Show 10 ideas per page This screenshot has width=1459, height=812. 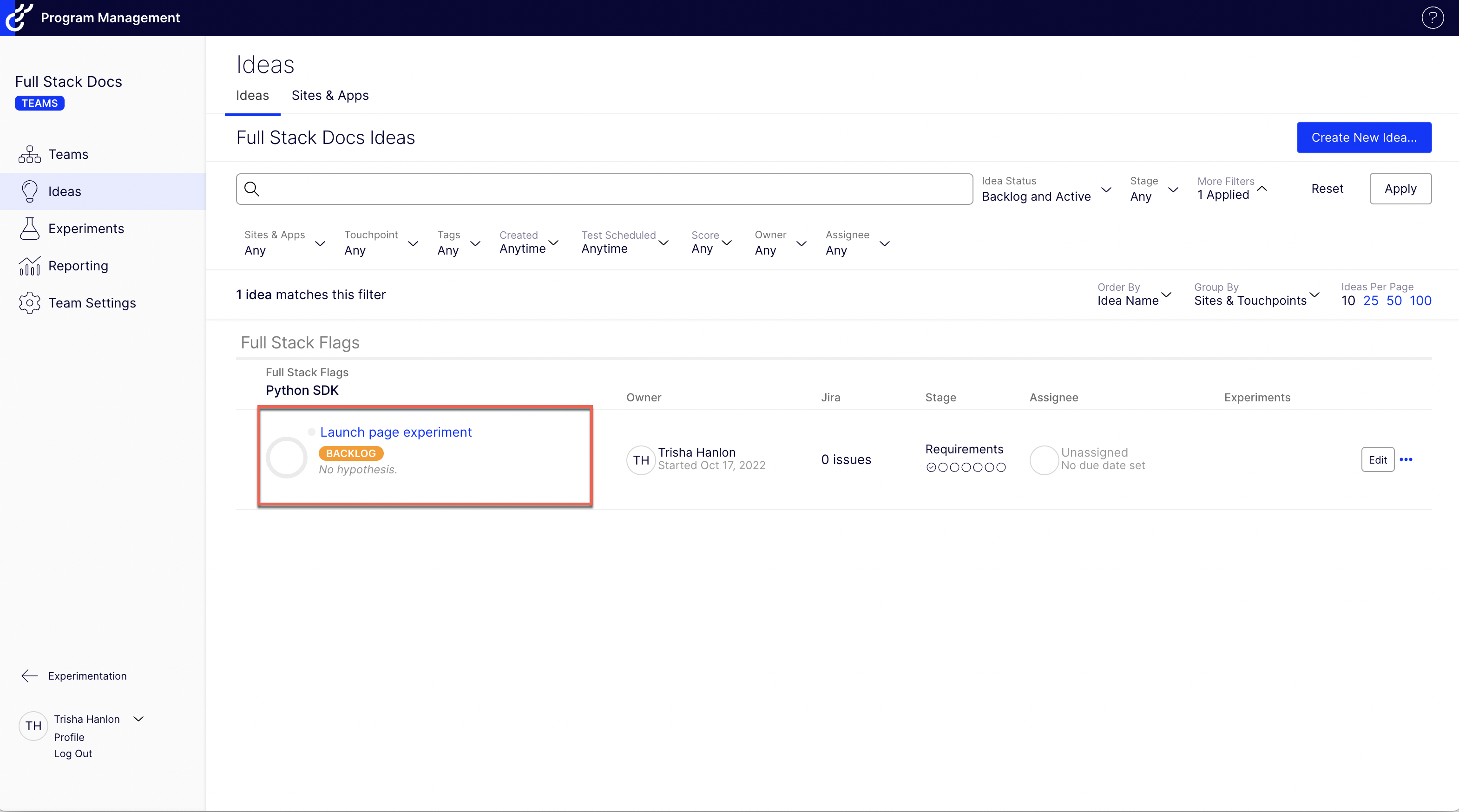point(1348,301)
